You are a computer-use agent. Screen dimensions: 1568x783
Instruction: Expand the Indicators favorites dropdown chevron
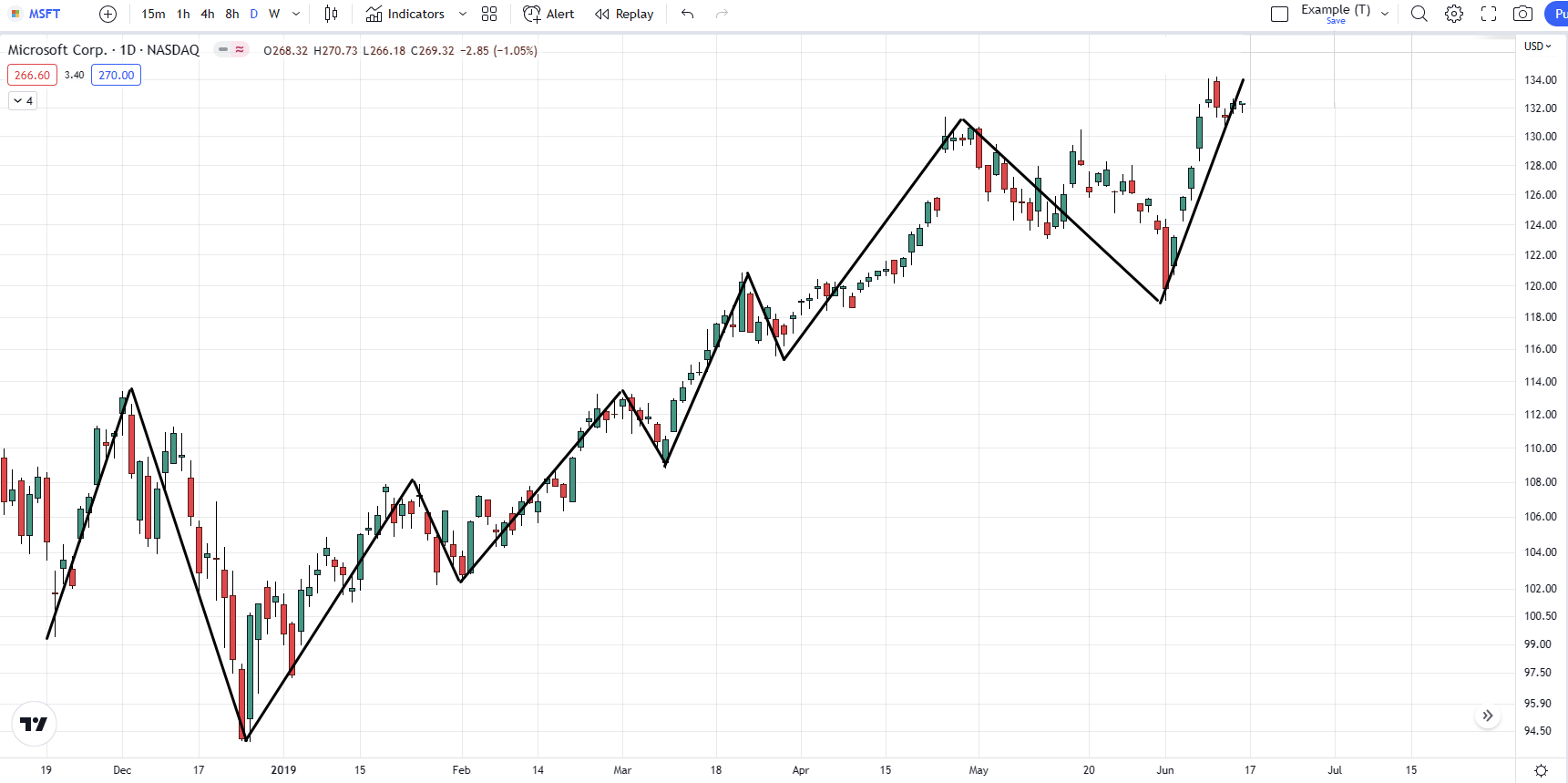[x=463, y=14]
